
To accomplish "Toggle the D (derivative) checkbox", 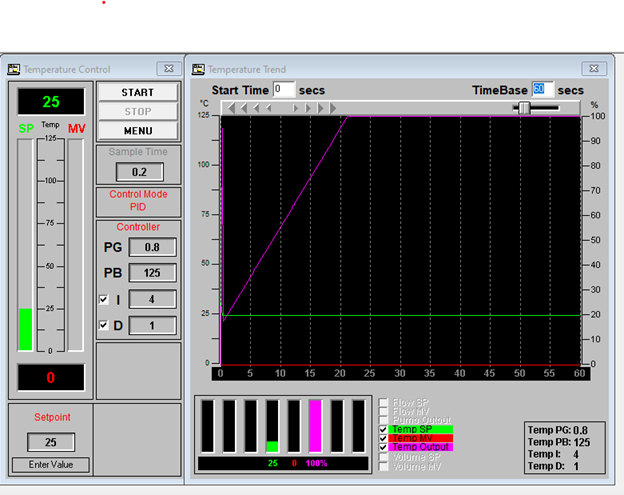I will [103, 325].
